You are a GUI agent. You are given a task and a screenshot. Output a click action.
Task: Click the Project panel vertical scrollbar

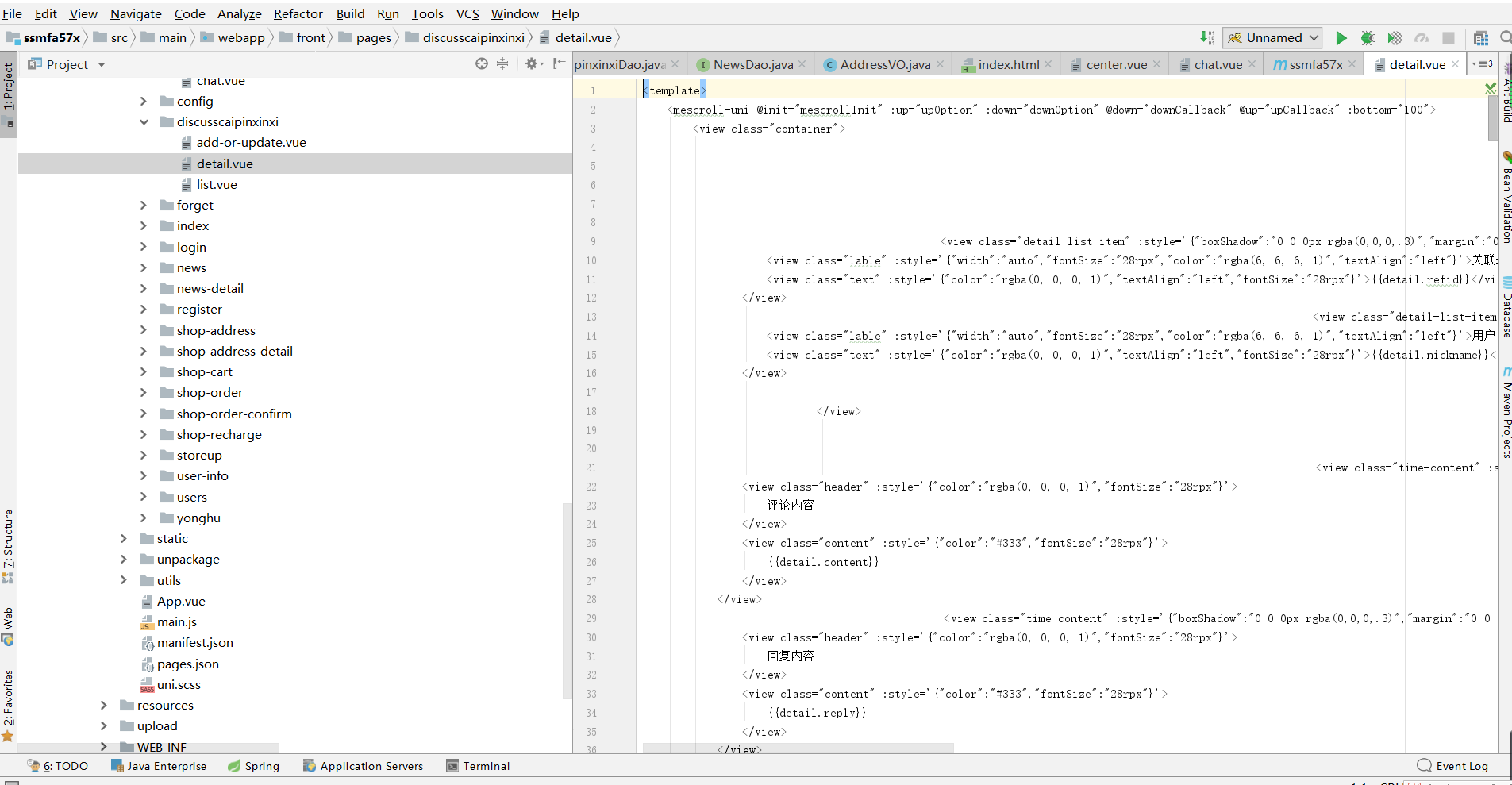pyautogui.click(x=567, y=601)
